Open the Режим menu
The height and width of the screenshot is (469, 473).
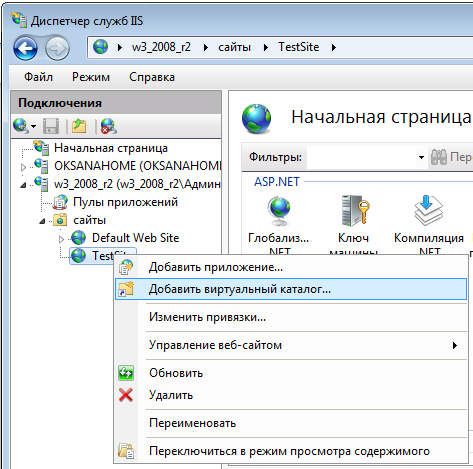[91, 77]
